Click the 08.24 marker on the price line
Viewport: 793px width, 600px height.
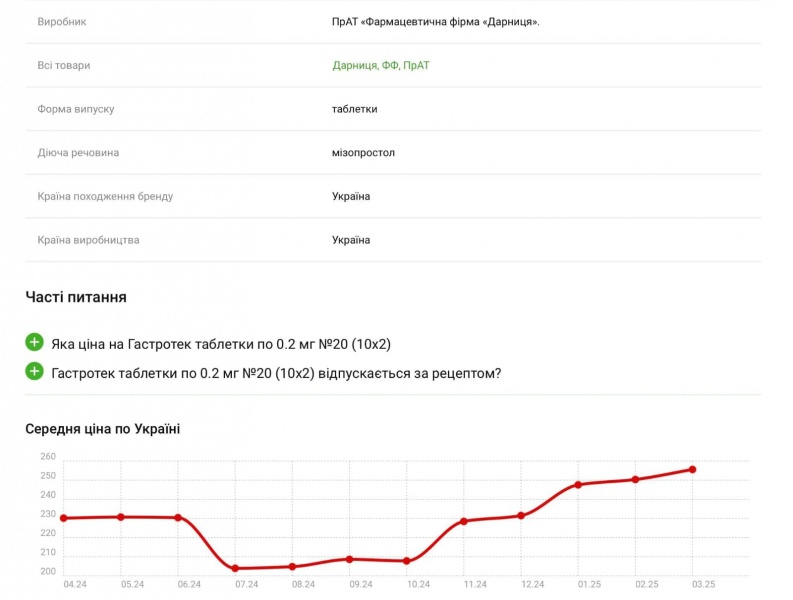(292, 567)
